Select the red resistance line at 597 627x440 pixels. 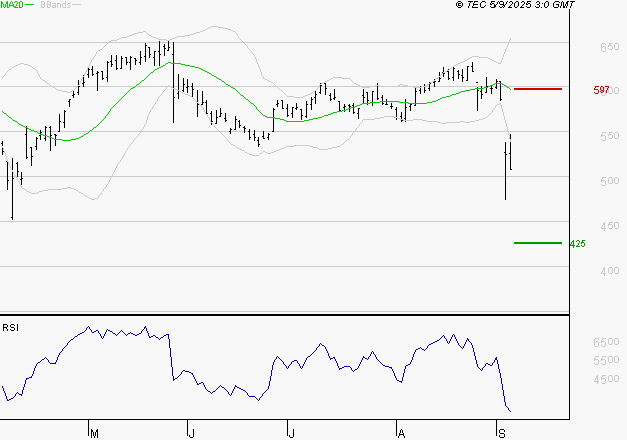(537, 89)
